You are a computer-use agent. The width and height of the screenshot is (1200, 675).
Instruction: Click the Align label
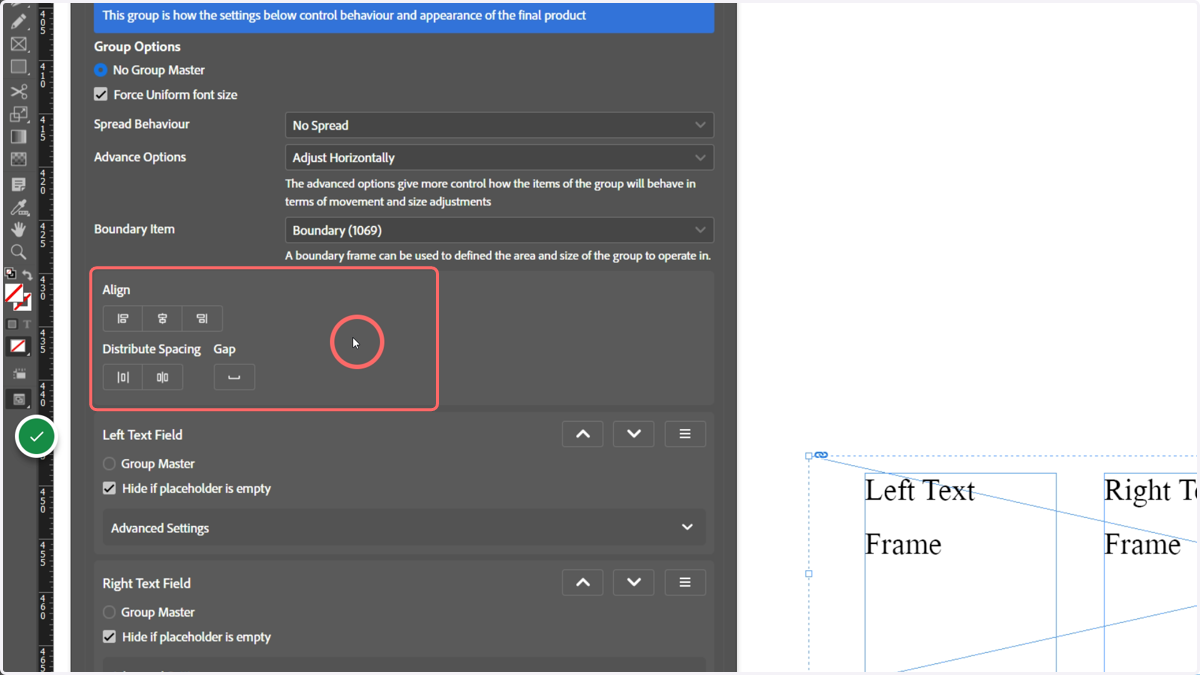click(116, 290)
